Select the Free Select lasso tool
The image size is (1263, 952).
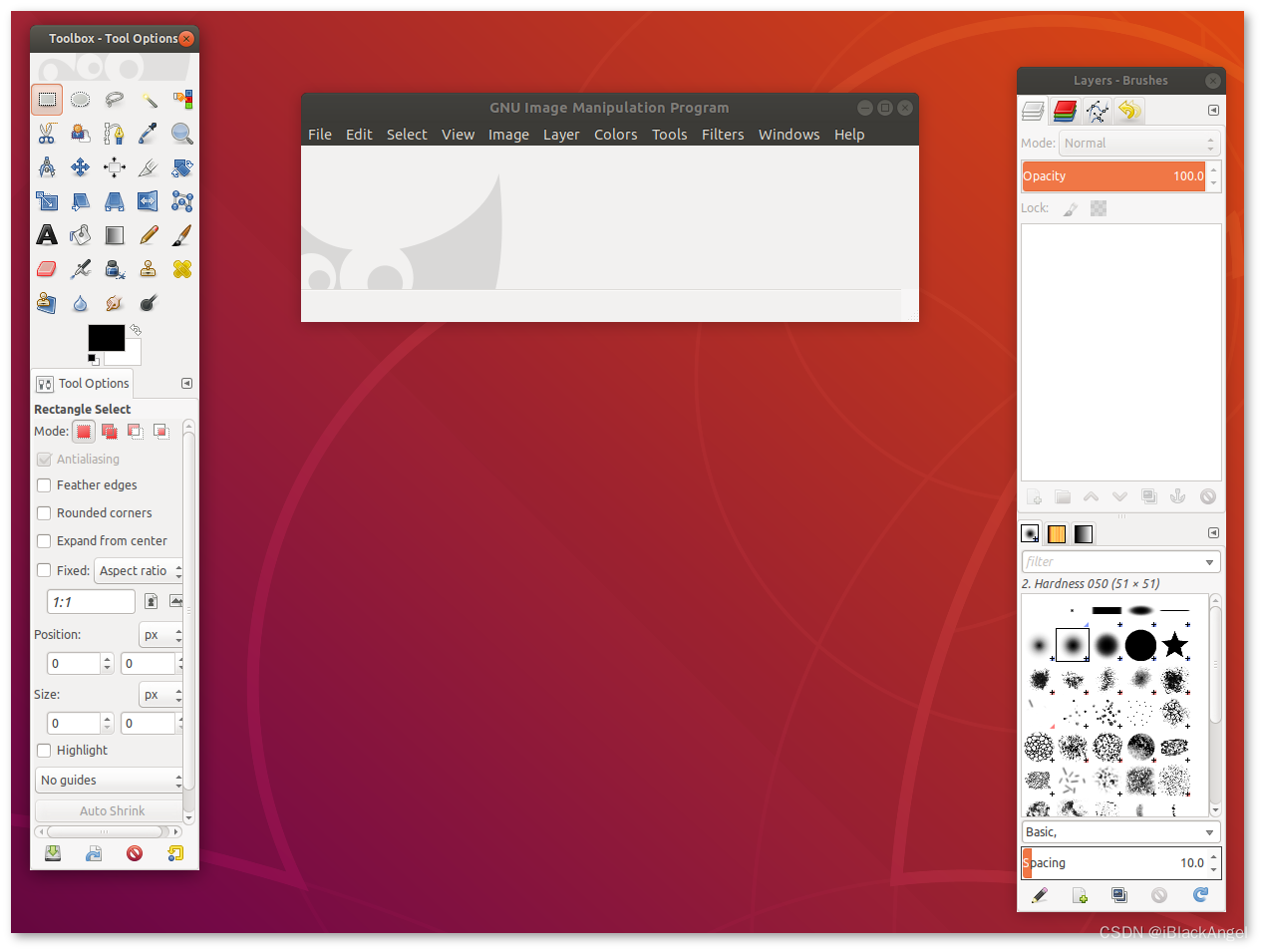click(x=115, y=100)
